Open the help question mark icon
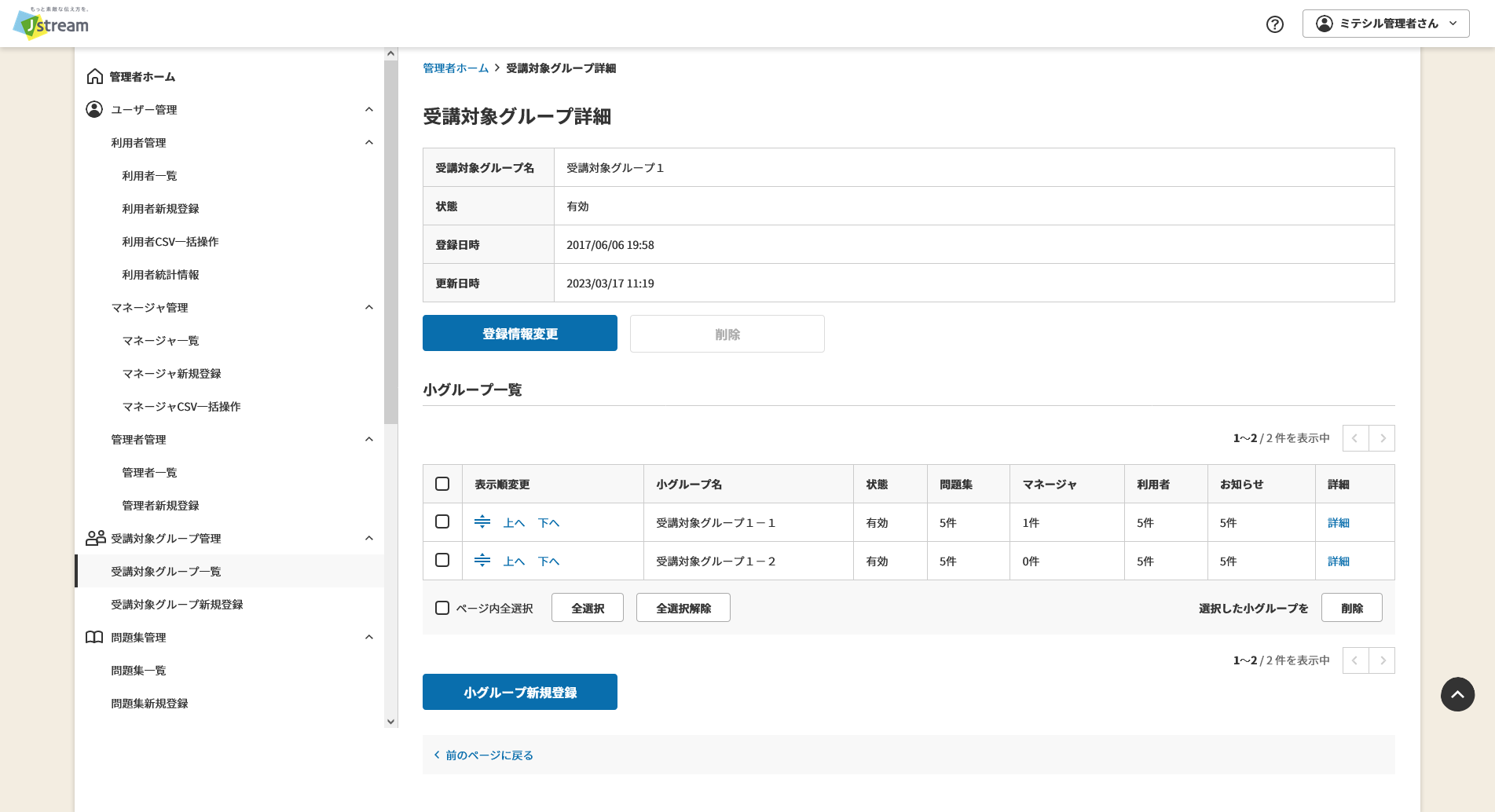The image size is (1495, 812). click(1275, 24)
